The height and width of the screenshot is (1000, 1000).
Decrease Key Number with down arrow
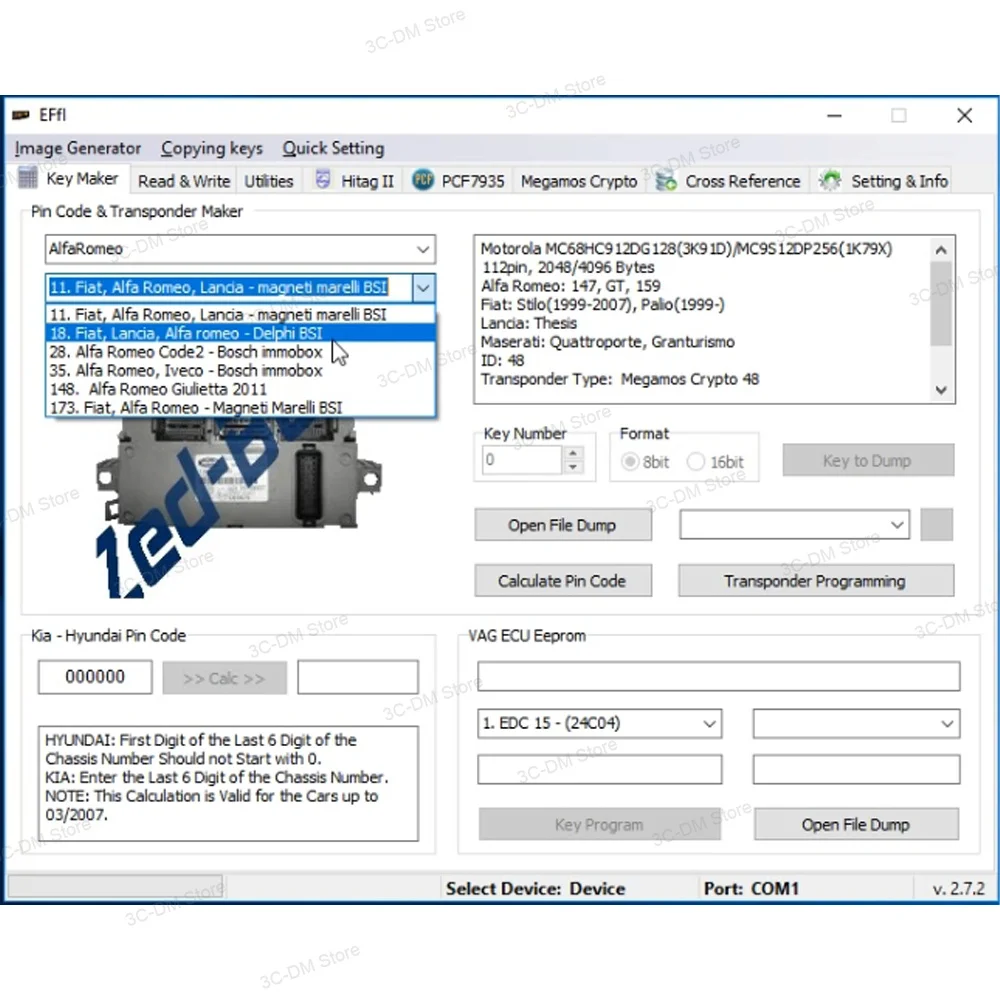(573, 467)
